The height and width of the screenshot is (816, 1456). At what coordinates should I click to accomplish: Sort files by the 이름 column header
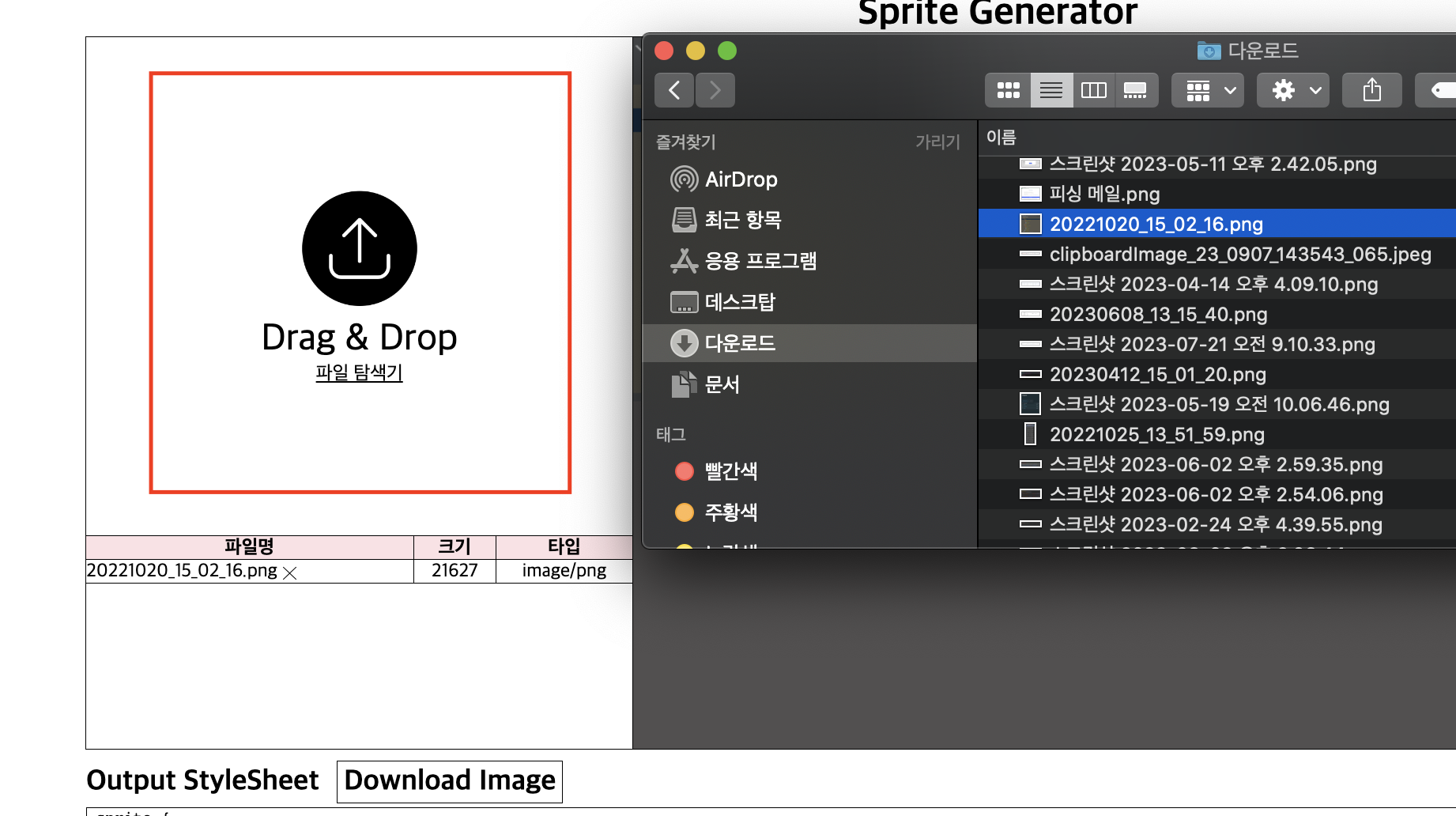(1002, 138)
